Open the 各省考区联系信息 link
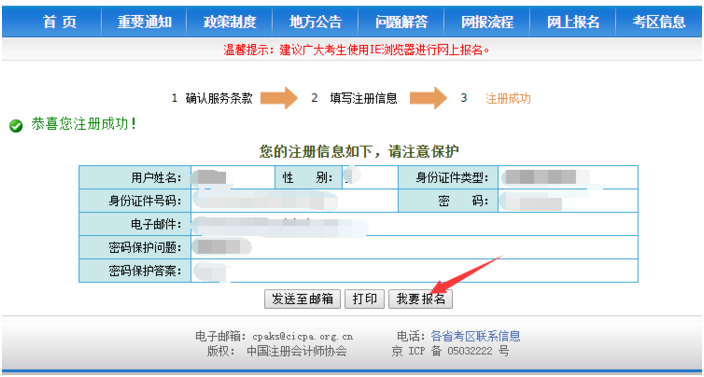 pyautogui.click(x=475, y=336)
